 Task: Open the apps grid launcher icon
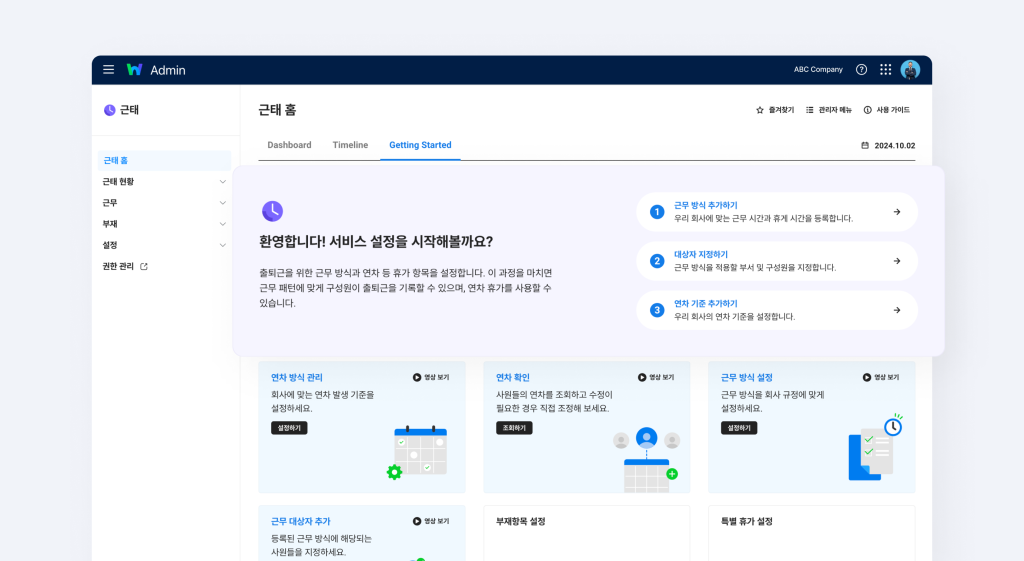tap(886, 70)
